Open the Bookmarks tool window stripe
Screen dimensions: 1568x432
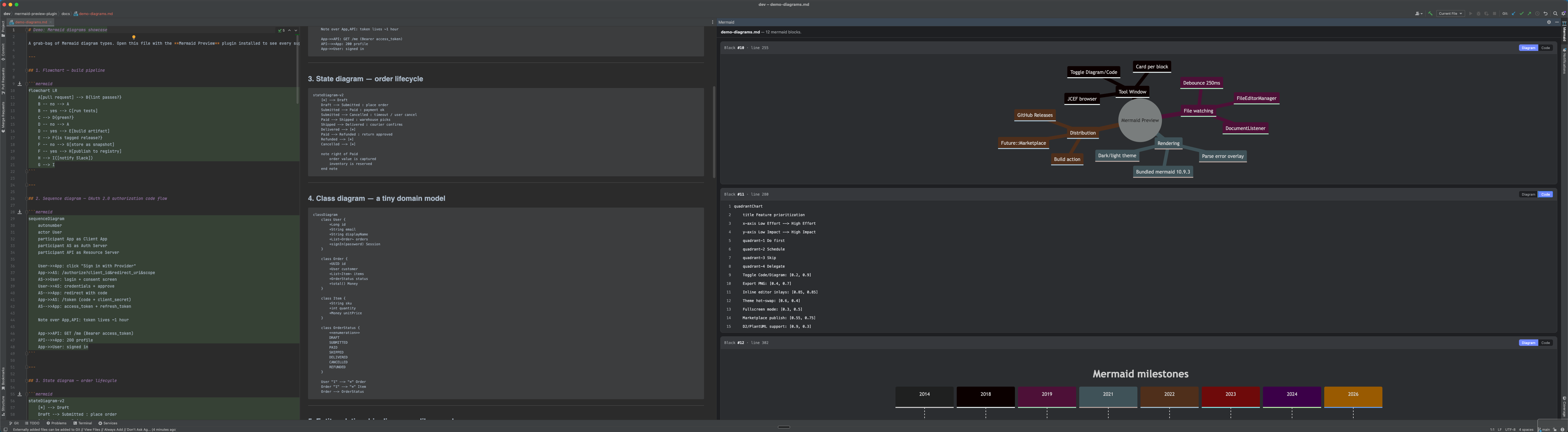point(3,378)
